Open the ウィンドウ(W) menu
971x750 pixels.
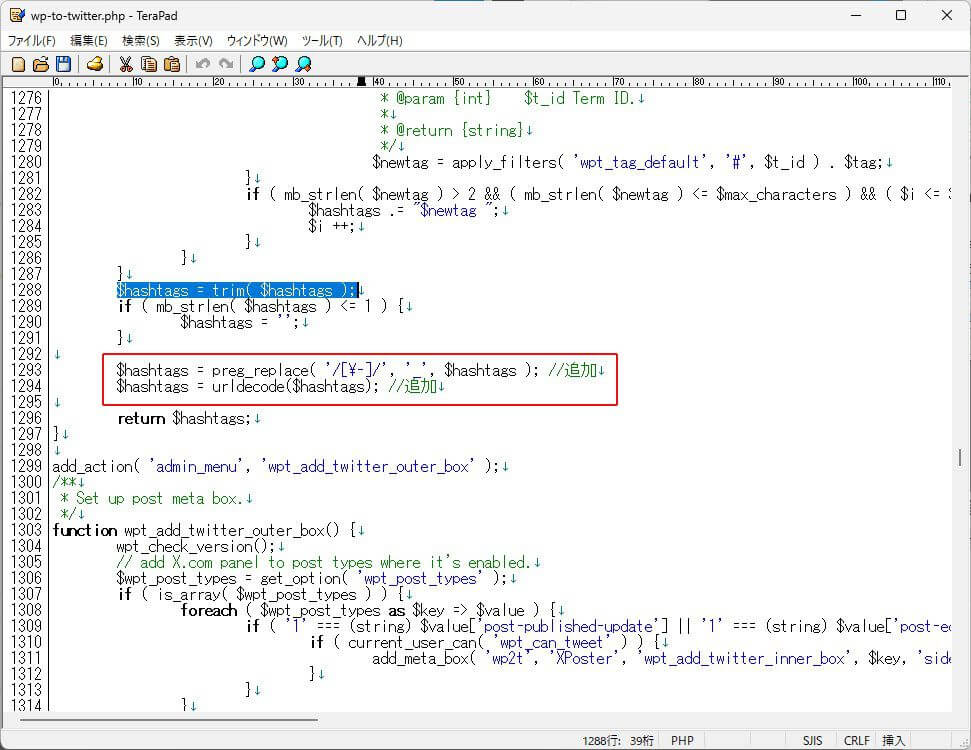(257, 41)
